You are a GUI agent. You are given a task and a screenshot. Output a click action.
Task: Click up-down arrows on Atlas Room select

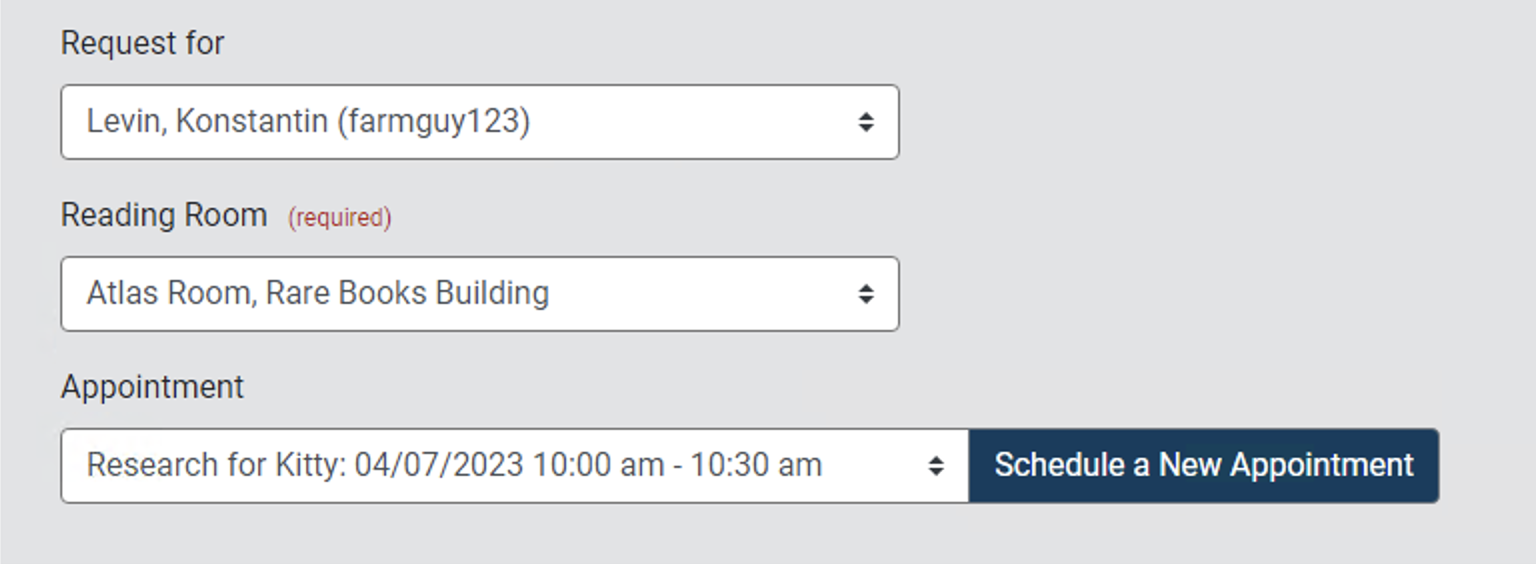coord(865,294)
